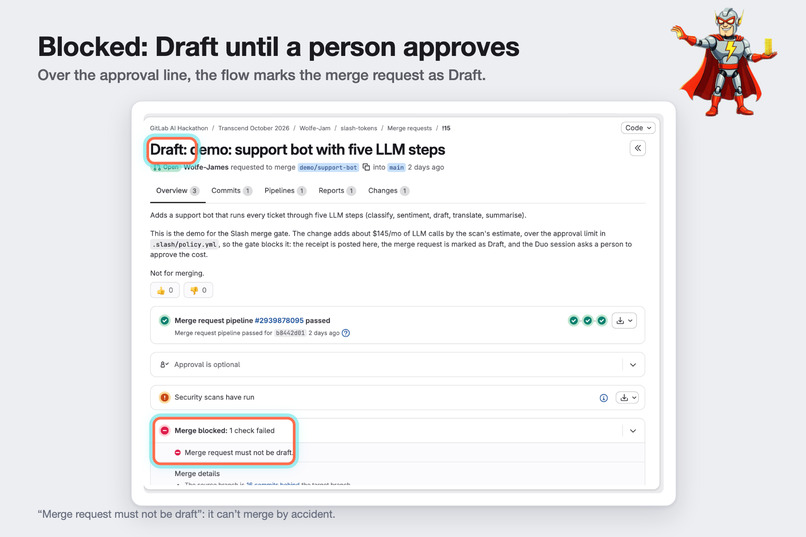Open pipeline help question mark icon
Image resolution: width=806 pixels, height=537 pixels.
pos(346,333)
